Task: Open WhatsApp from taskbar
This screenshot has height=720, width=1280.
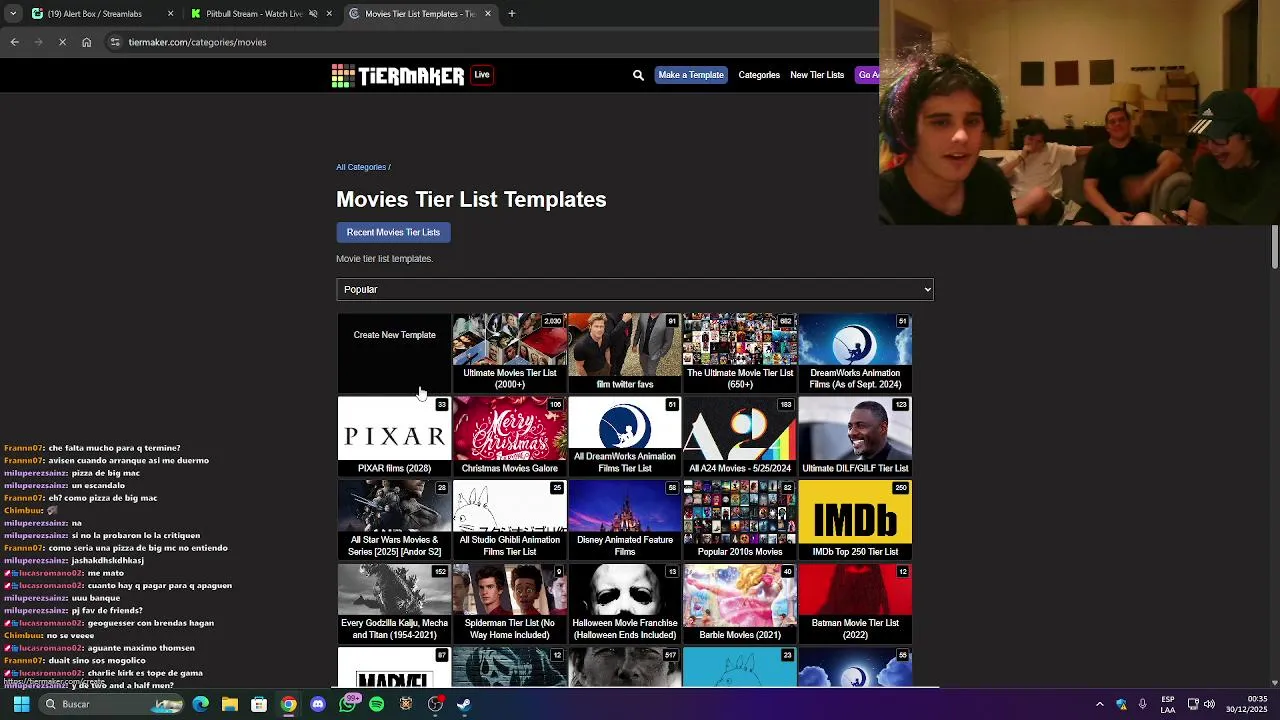Action: [x=347, y=704]
